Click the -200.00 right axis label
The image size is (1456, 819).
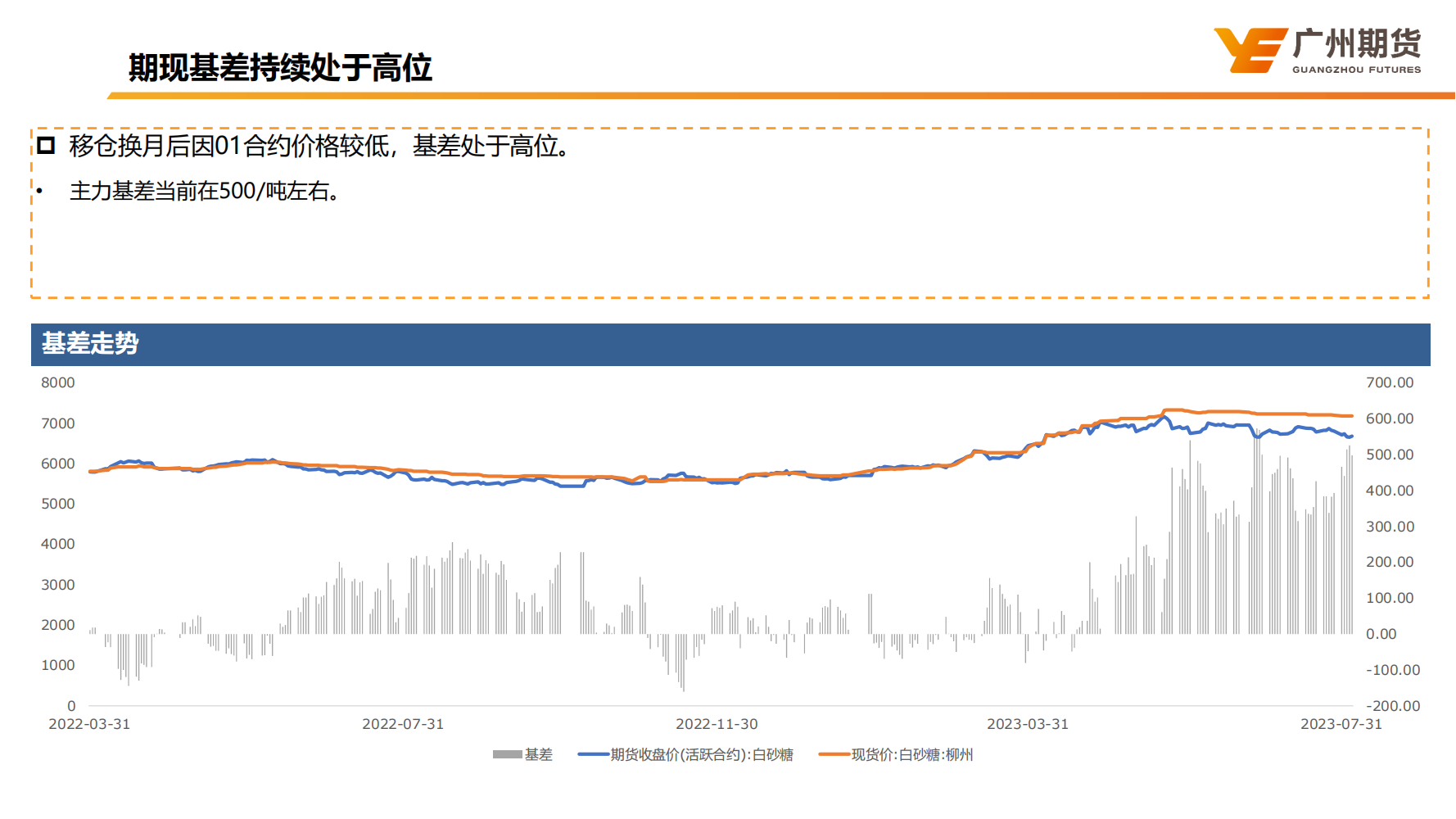(x=1393, y=706)
